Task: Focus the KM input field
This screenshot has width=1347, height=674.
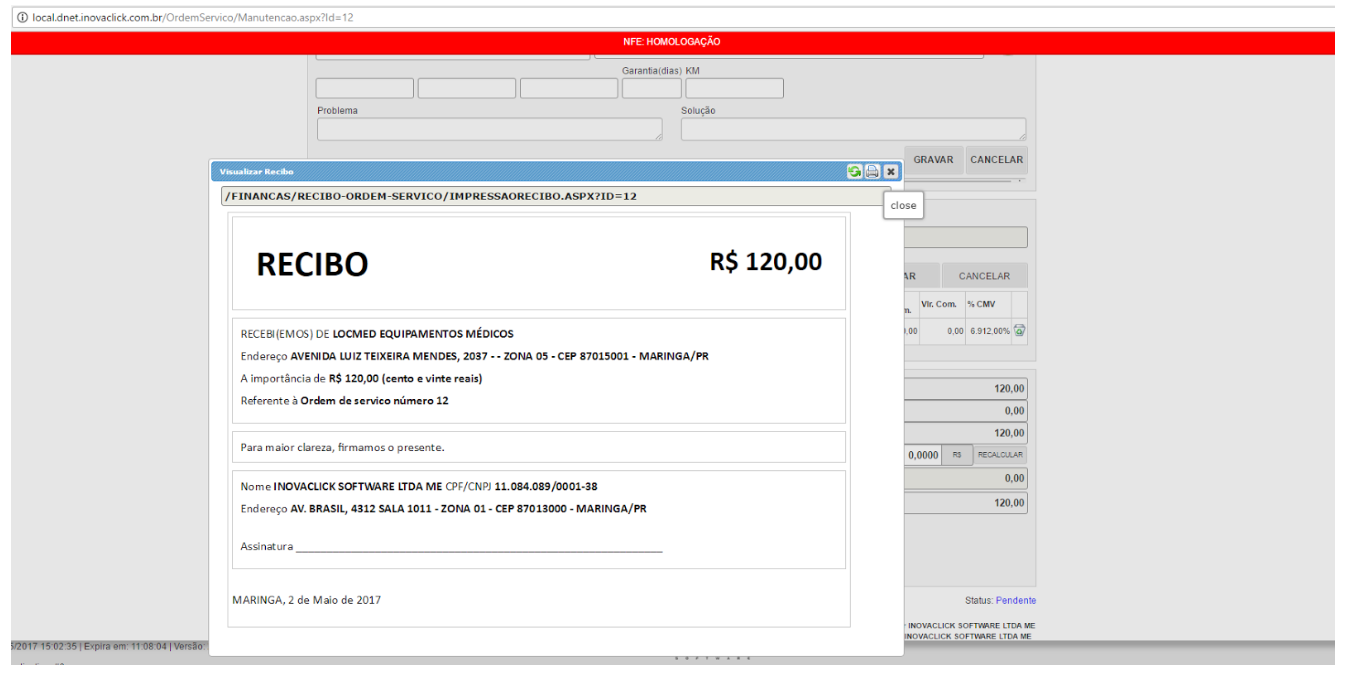Action: click(x=734, y=89)
